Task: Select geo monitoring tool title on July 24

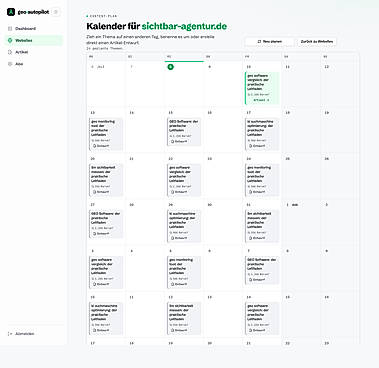Action: [259, 174]
